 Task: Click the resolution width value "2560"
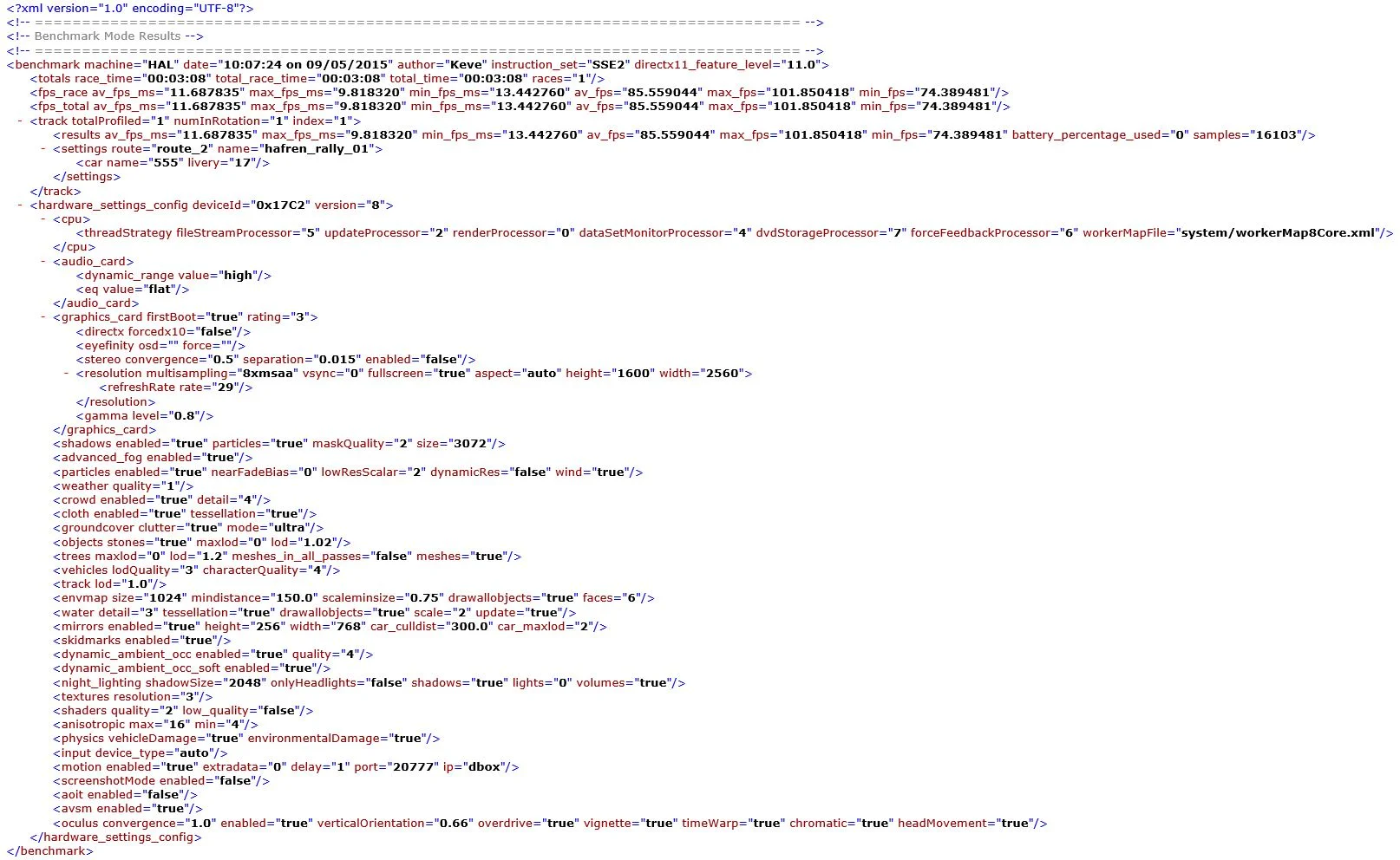click(x=721, y=374)
